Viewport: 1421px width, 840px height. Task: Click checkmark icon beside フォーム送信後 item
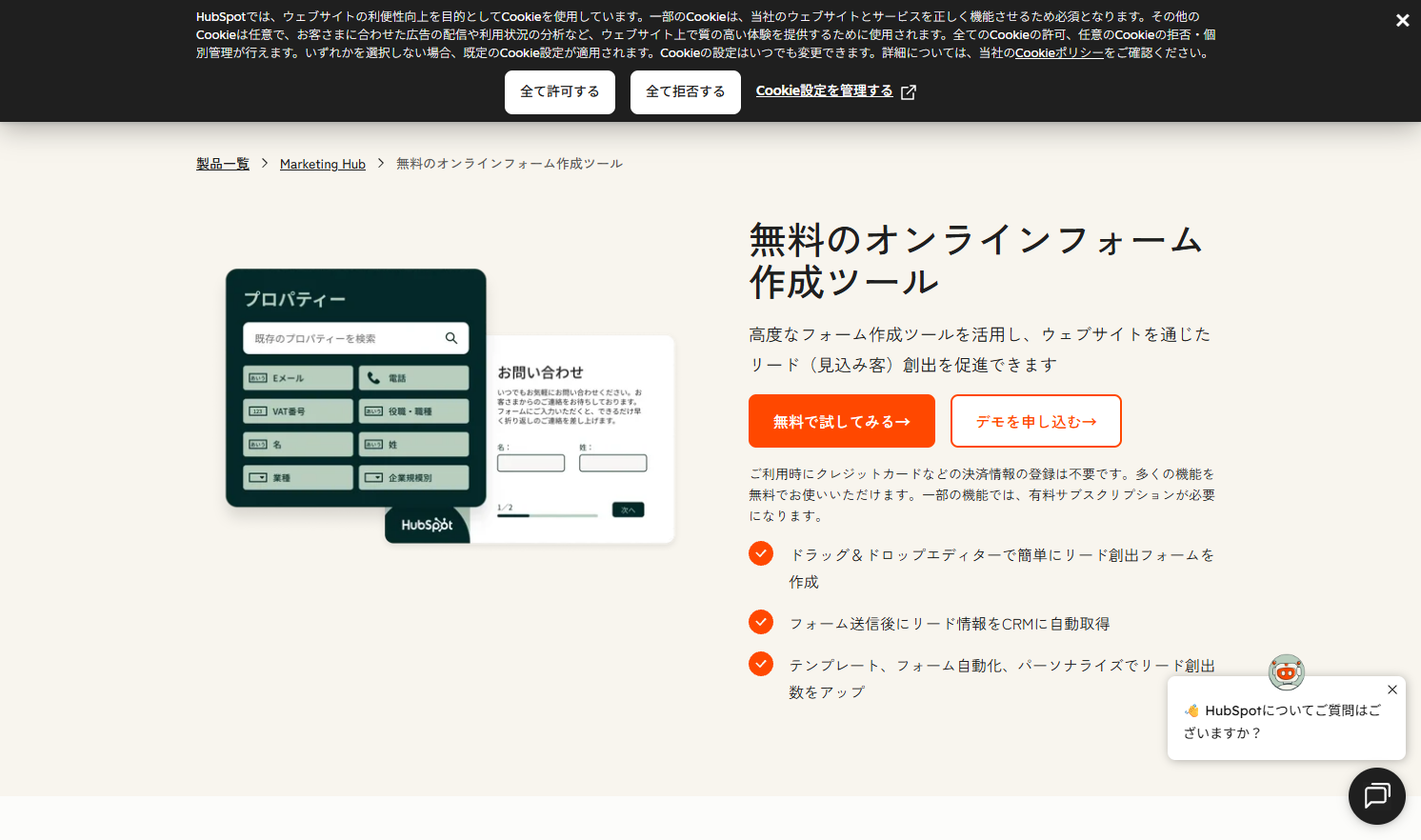[761, 622]
